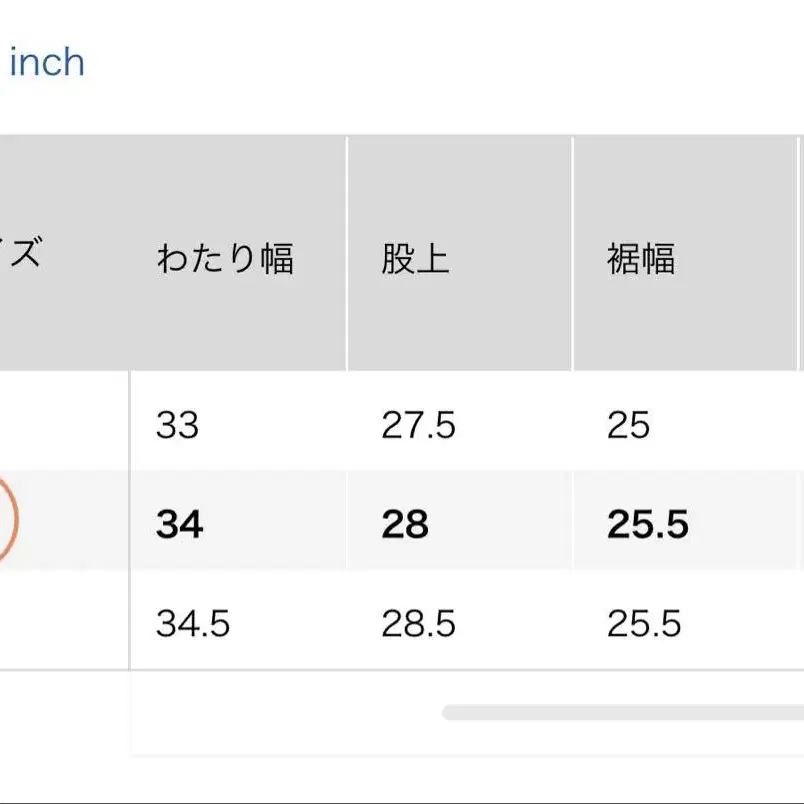804x804 pixels.
Task: Select the bold 34 cell
Action: click(x=180, y=524)
